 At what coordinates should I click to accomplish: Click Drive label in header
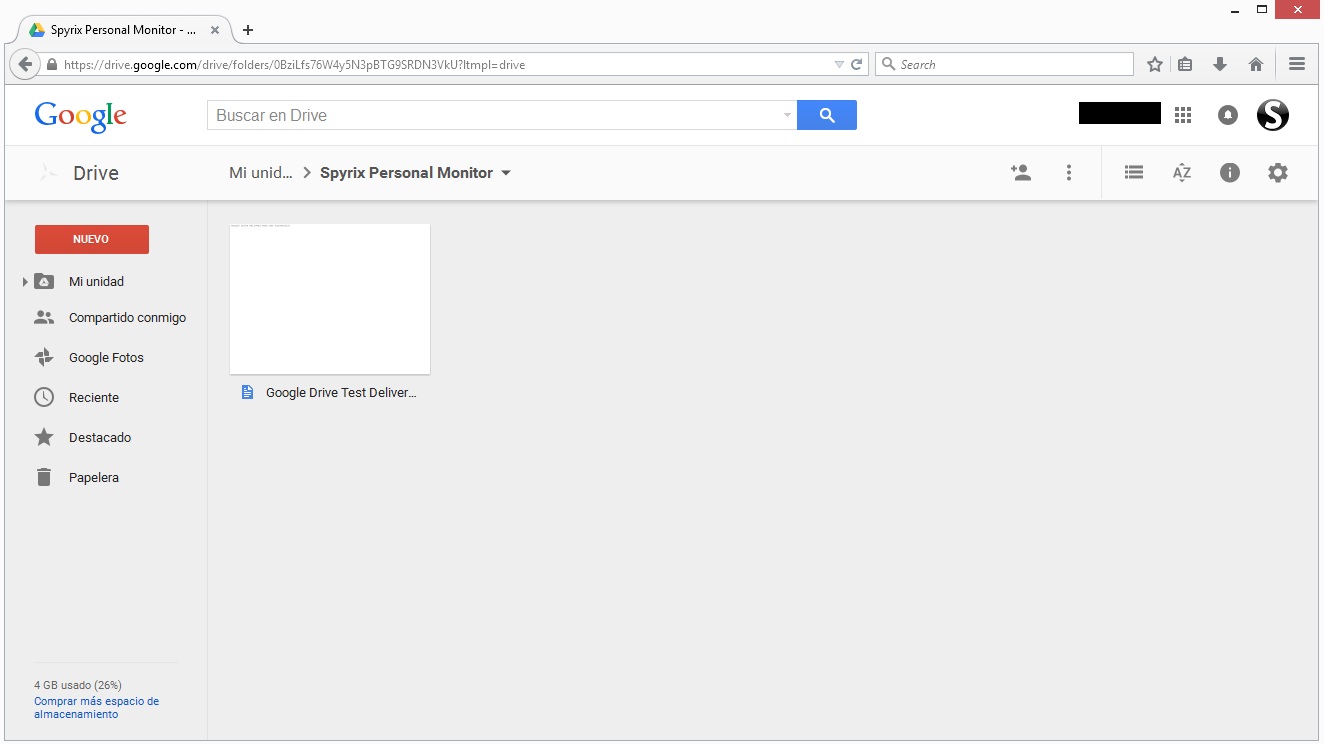tap(96, 173)
